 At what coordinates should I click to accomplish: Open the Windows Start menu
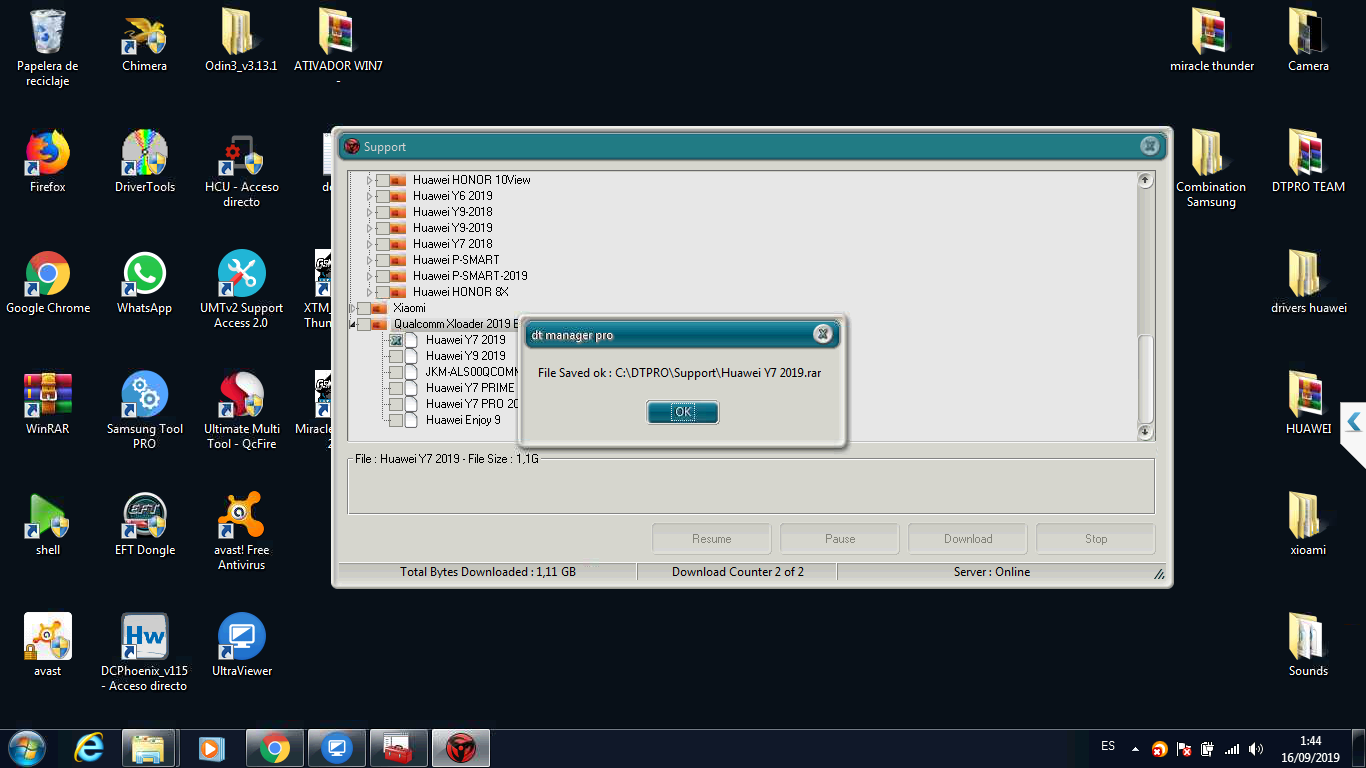(x=26, y=748)
